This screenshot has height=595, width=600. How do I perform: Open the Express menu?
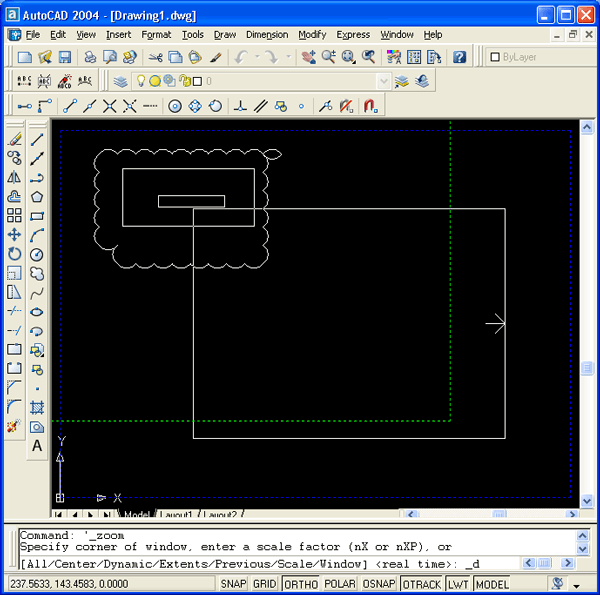[x=353, y=34]
